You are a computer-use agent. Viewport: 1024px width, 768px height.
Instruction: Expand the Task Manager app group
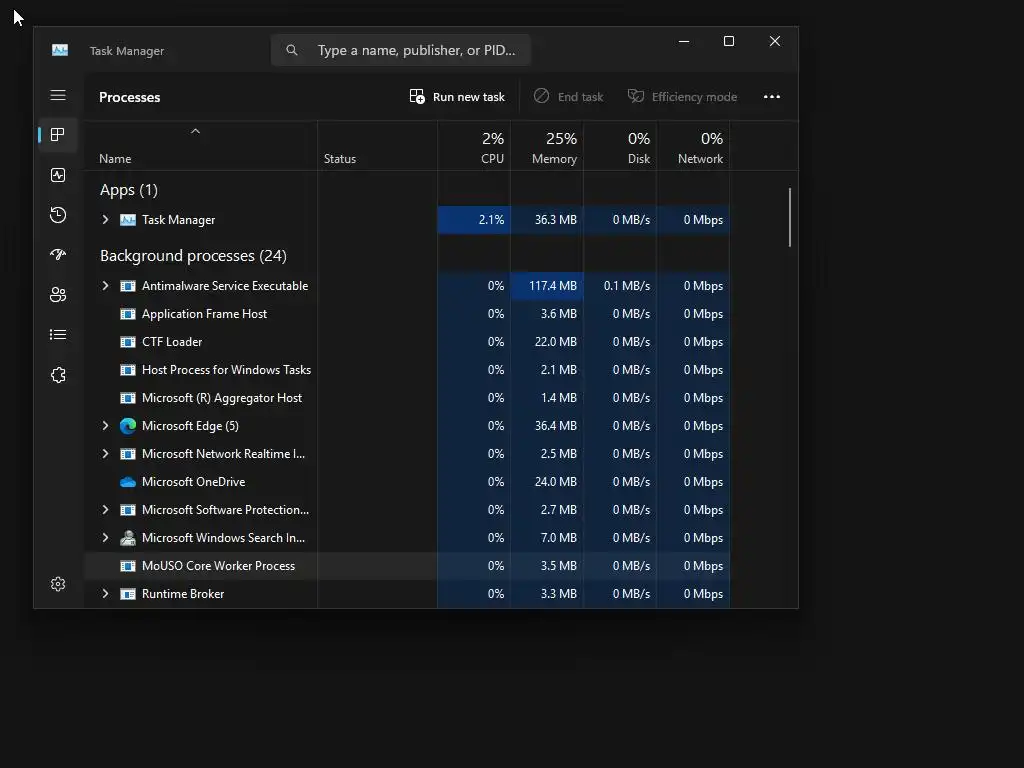[x=105, y=219]
